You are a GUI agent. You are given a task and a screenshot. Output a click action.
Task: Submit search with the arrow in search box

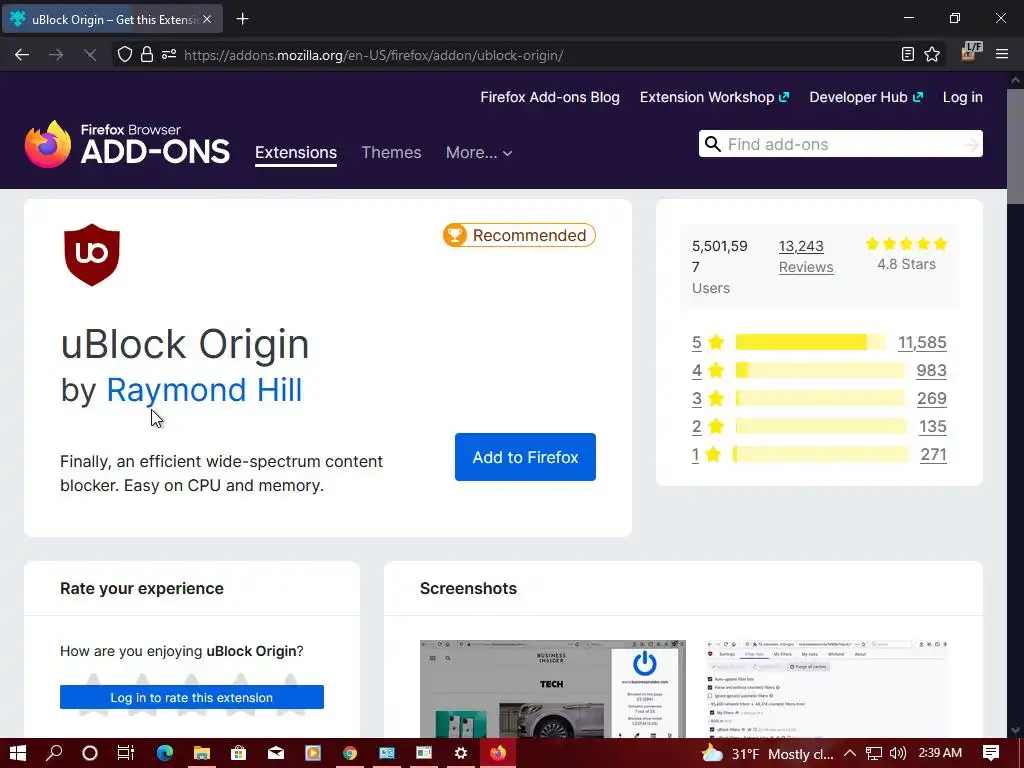[970, 144]
